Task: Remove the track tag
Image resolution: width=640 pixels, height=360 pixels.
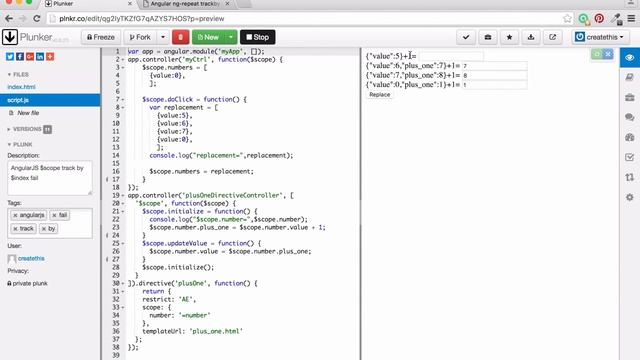Action: [15, 229]
